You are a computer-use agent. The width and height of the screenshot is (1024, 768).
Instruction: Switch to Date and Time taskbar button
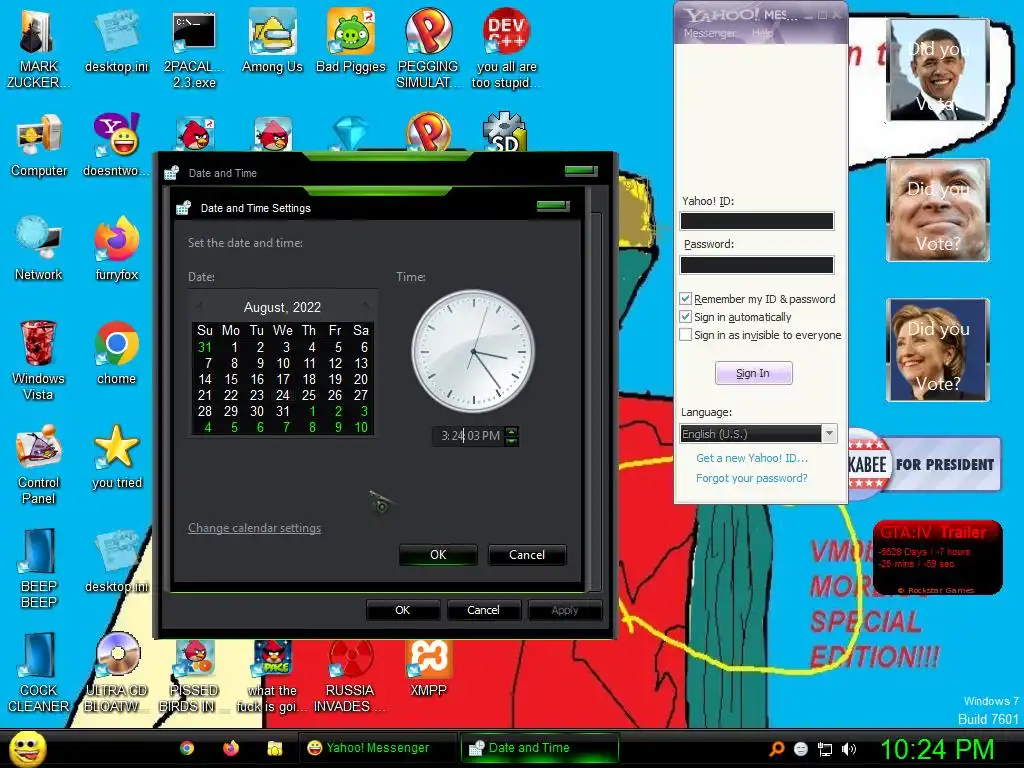click(x=539, y=748)
